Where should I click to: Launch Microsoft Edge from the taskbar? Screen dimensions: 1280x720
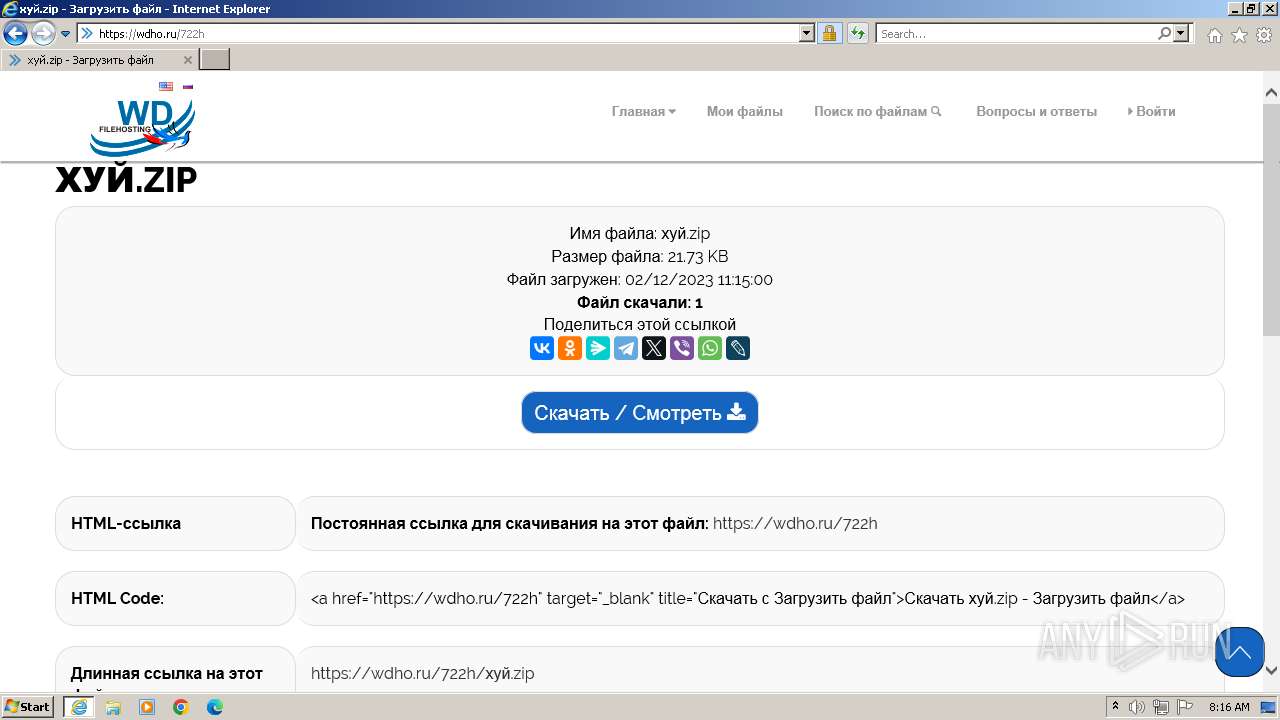(215, 707)
